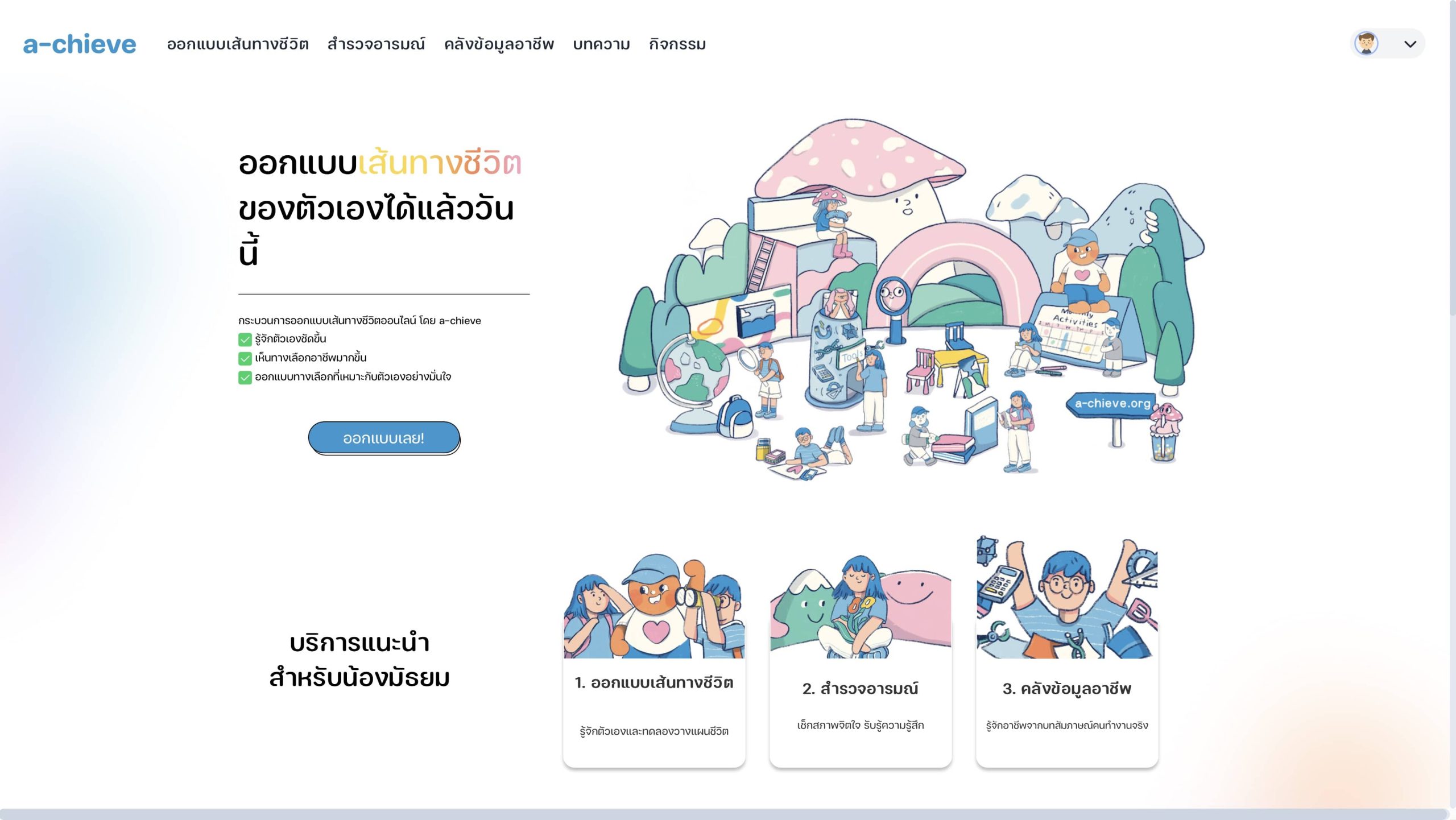Open the user avatar icon
This screenshot has height=820, width=1456.
(1366, 44)
